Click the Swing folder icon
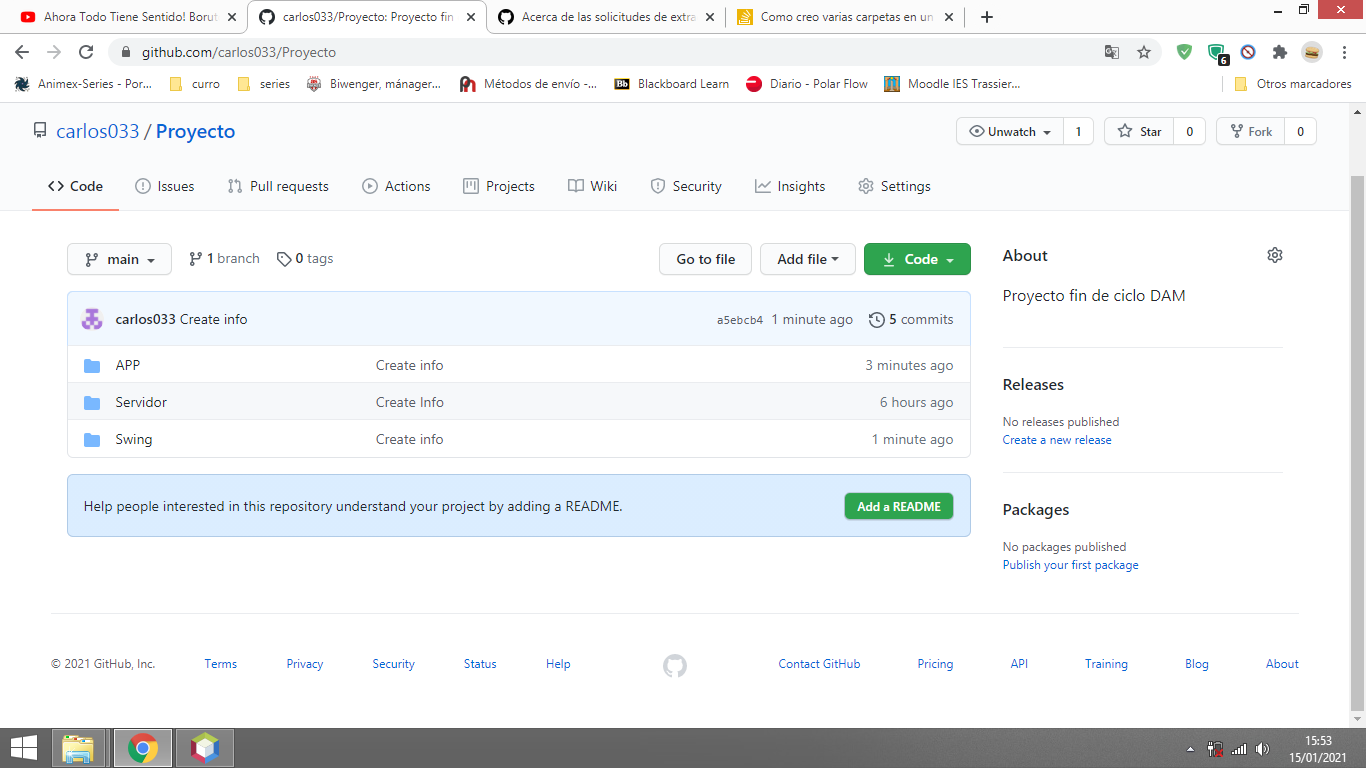The height and width of the screenshot is (768, 1366). coord(92,439)
